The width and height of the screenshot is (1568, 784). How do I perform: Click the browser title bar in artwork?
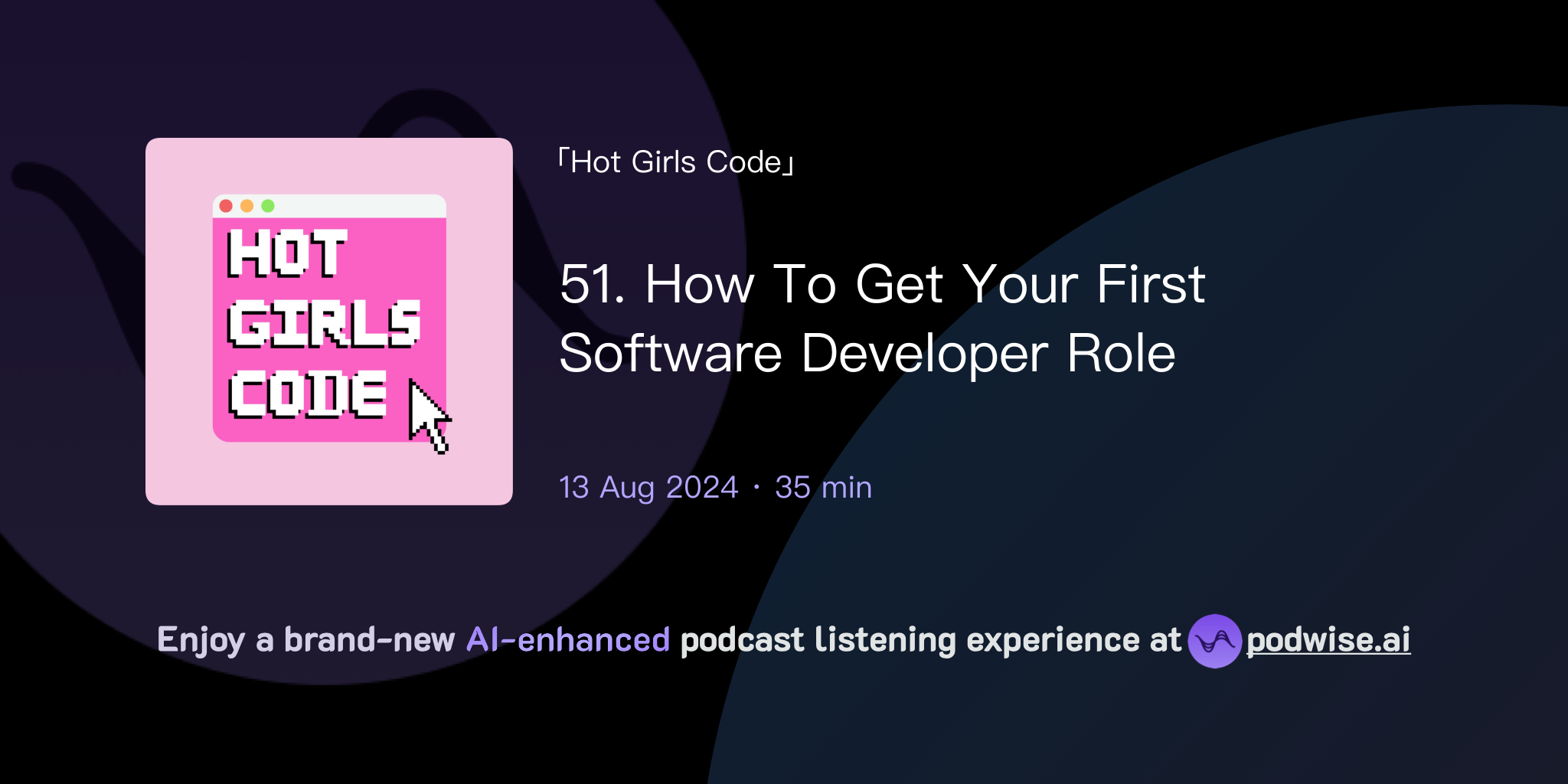[x=328, y=205]
